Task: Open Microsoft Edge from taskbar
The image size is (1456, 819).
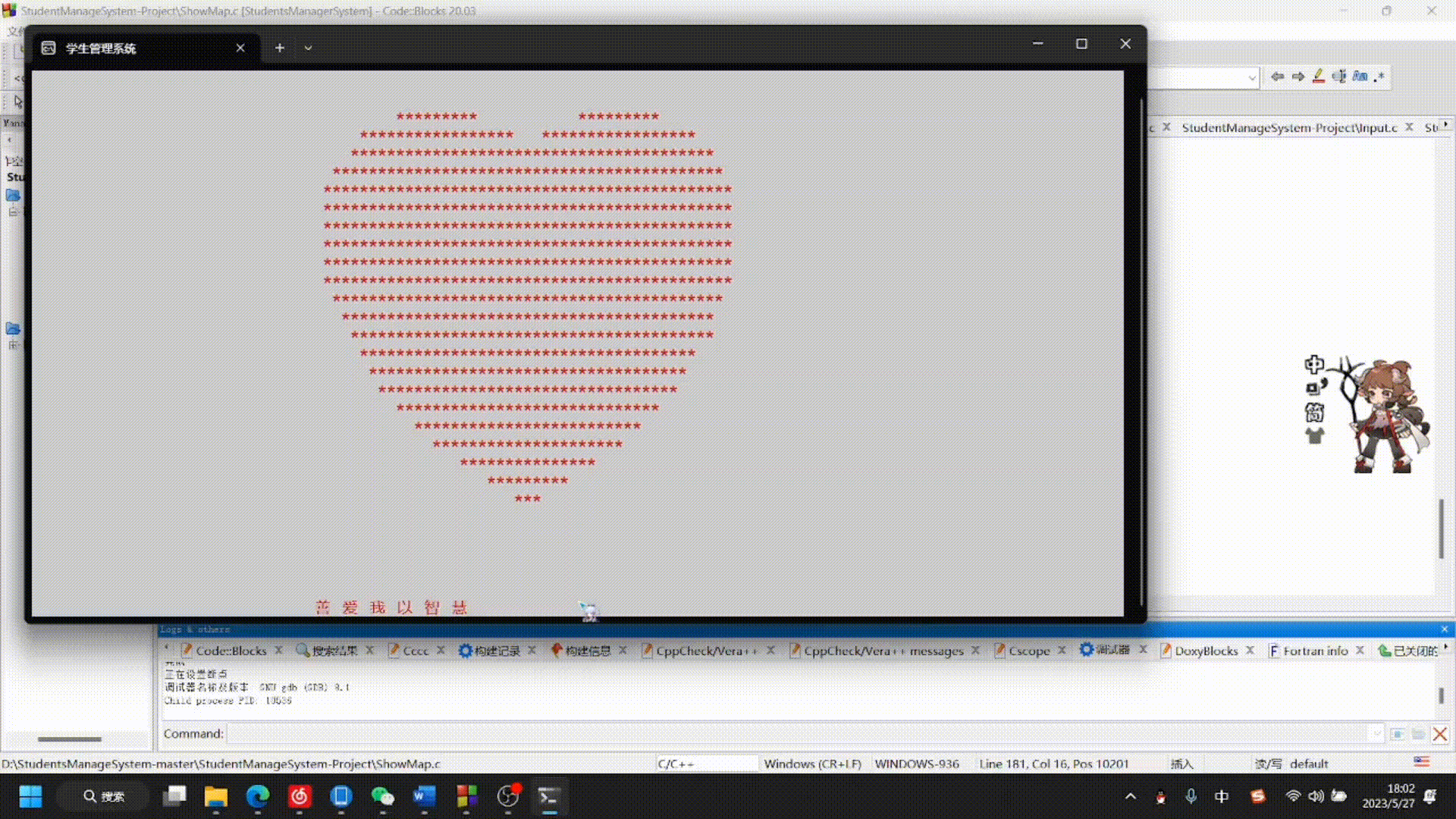Action: pyautogui.click(x=258, y=796)
